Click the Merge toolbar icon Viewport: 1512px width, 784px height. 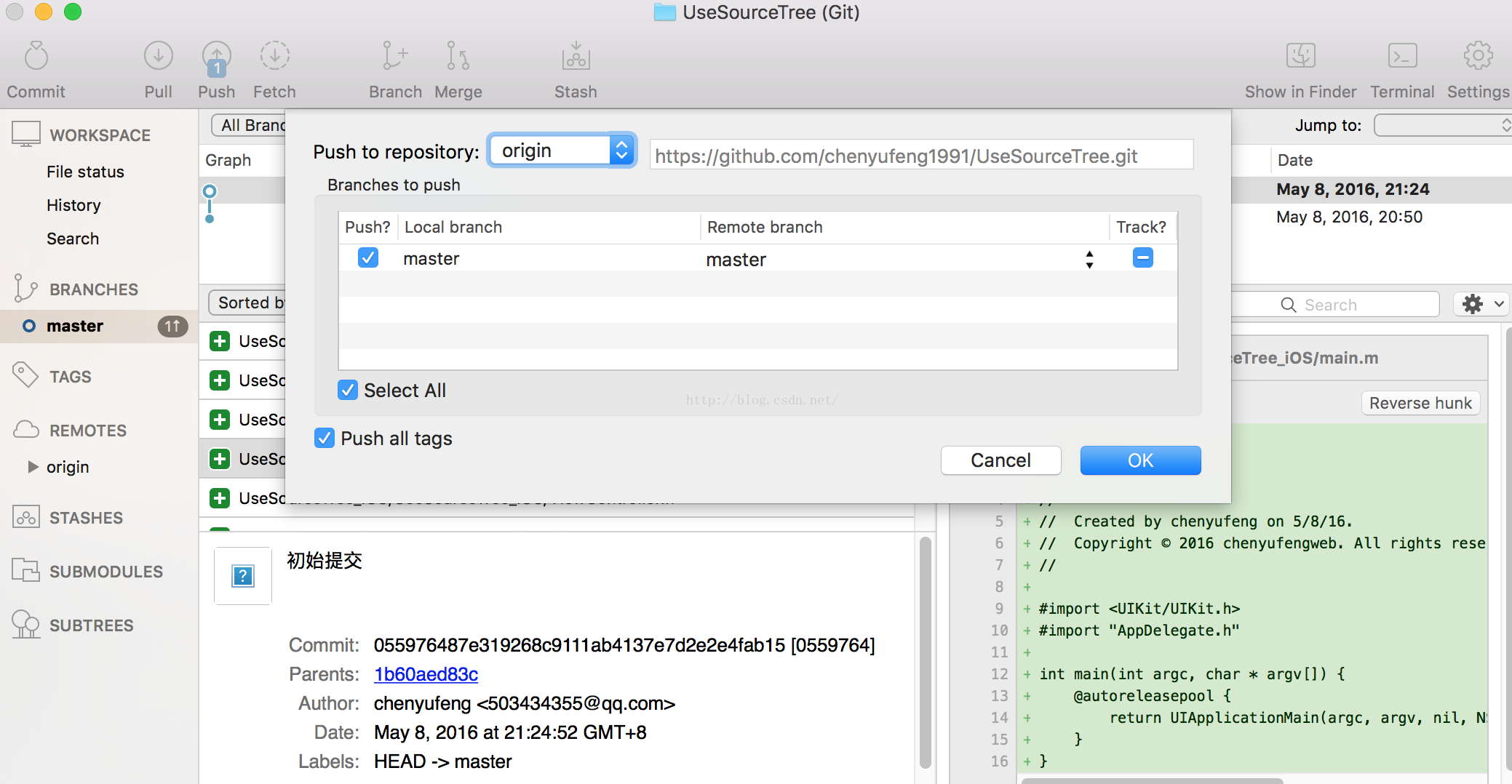(458, 57)
